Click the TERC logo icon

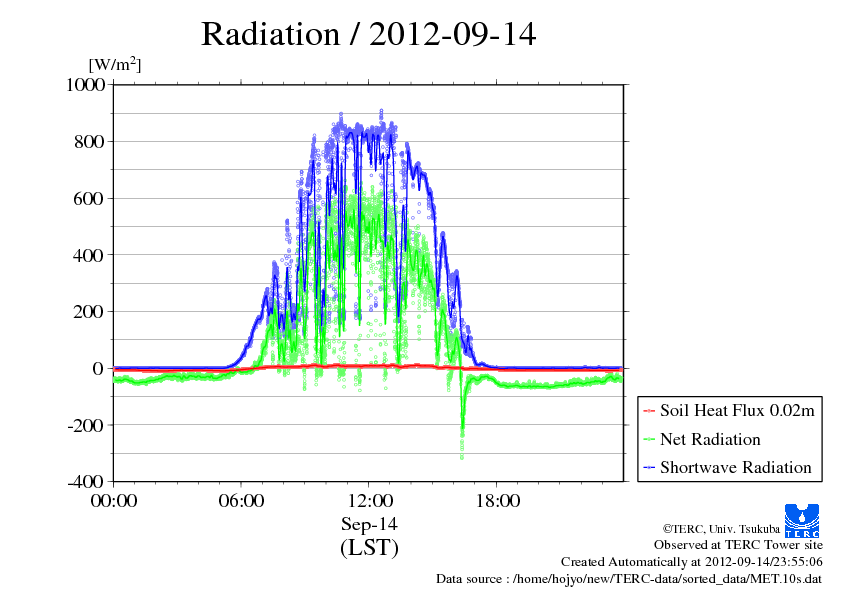click(802, 520)
